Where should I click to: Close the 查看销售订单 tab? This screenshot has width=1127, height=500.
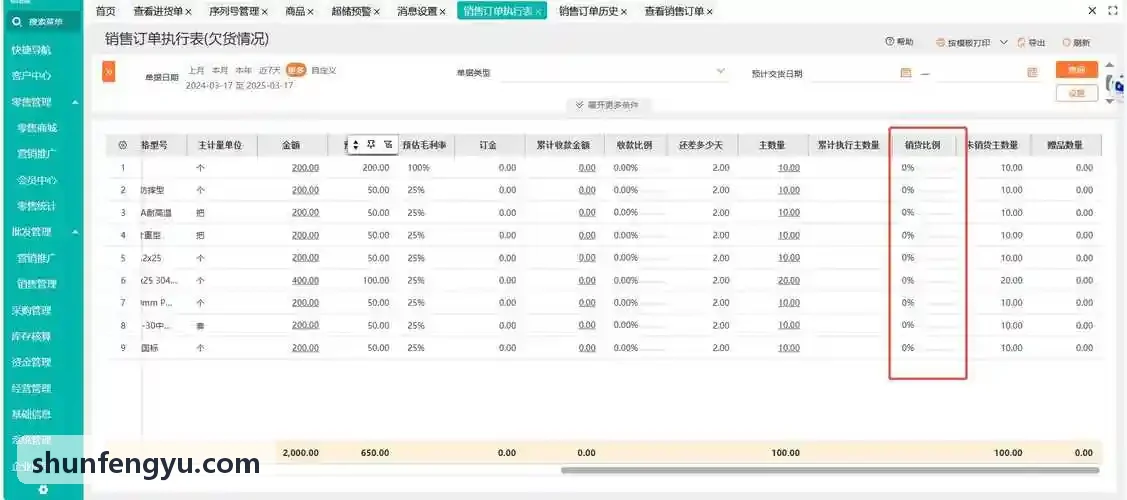[x=709, y=11]
